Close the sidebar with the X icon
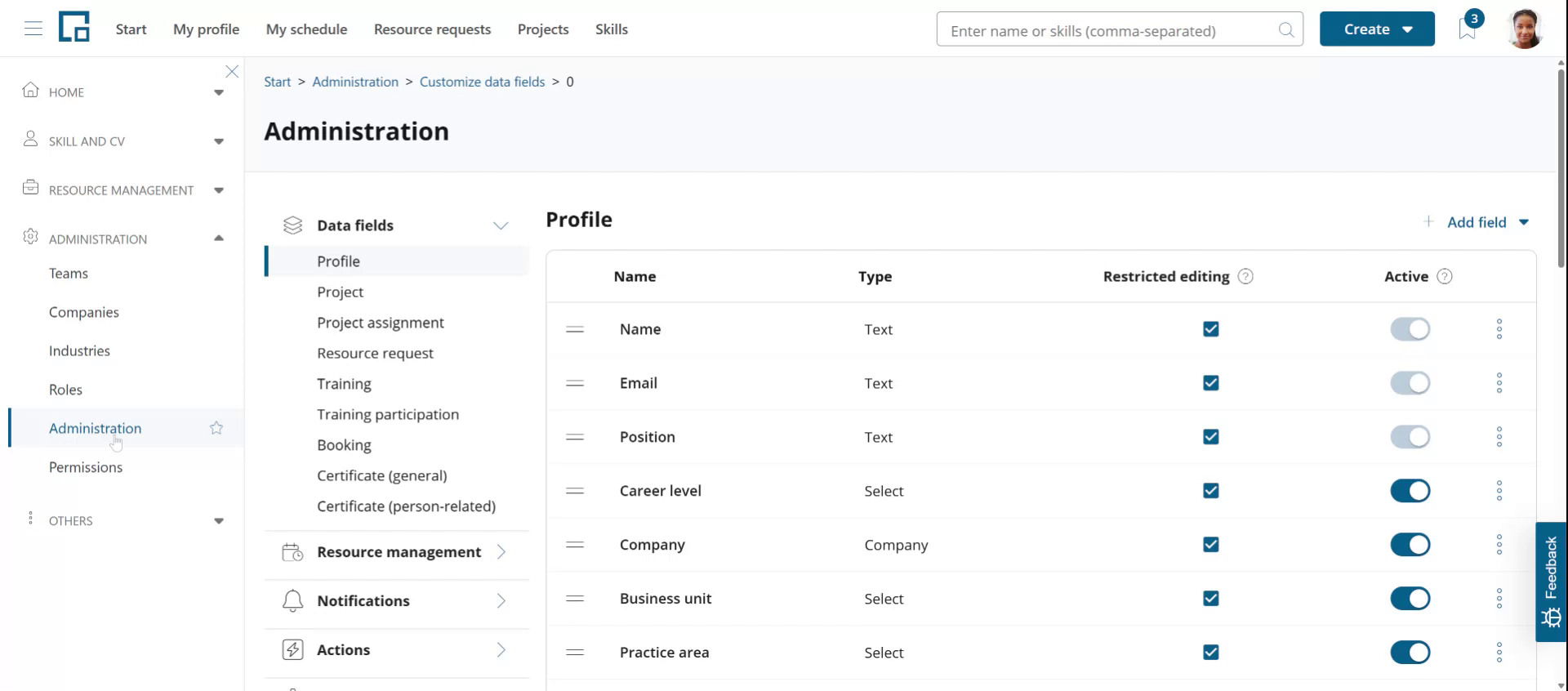 pyautogui.click(x=232, y=72)
